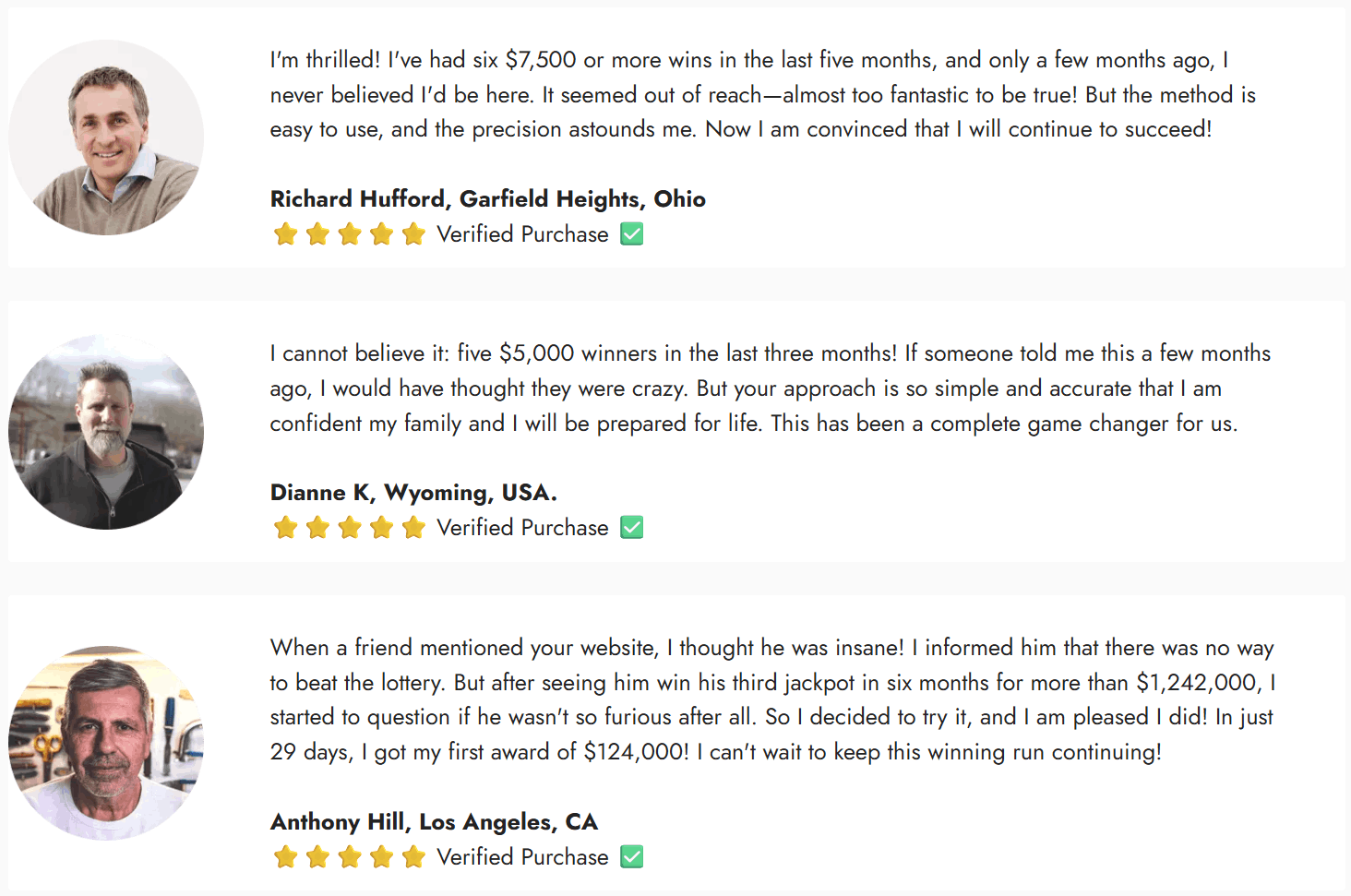Click the fifth star under Richard Hufford's review
Viewport: 1351px width, 896px height.
coord(413,234)
